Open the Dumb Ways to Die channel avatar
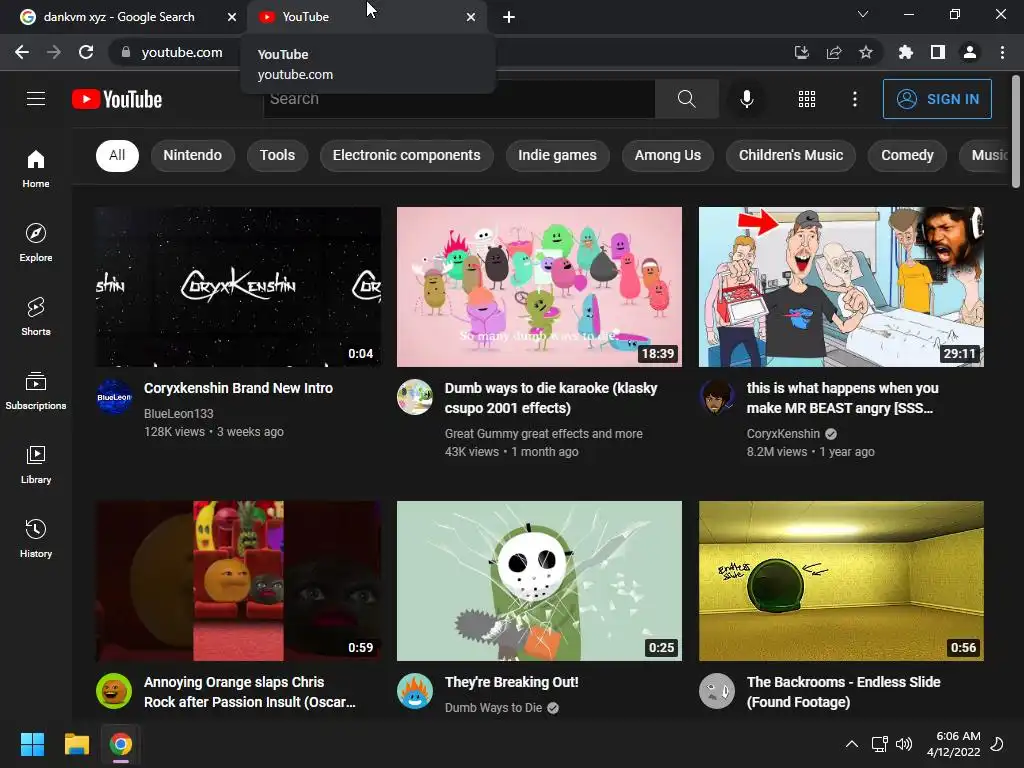The image size is (1024, 768). pos(415,691)
